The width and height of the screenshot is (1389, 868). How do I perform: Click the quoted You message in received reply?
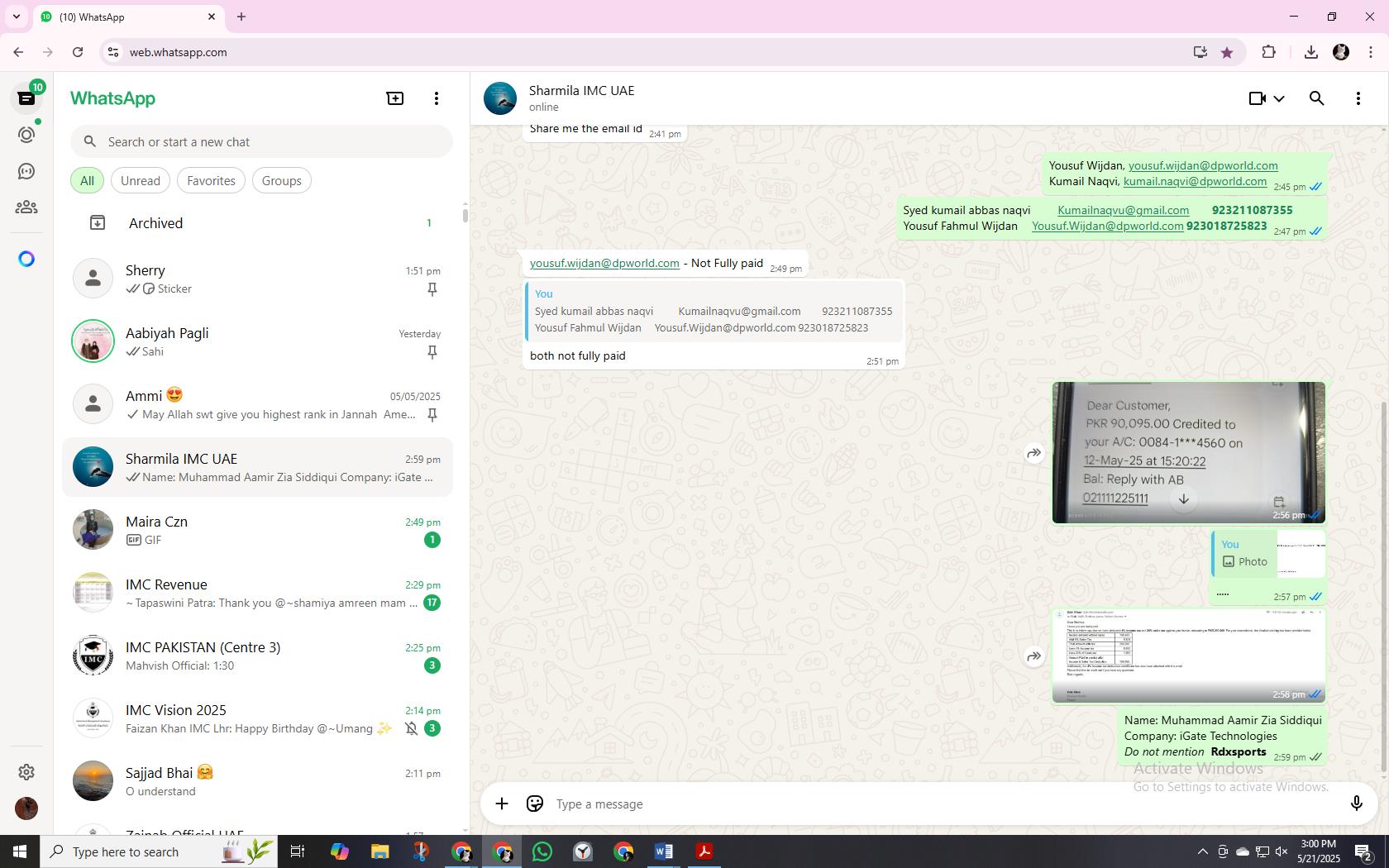(x=714, y=311)
